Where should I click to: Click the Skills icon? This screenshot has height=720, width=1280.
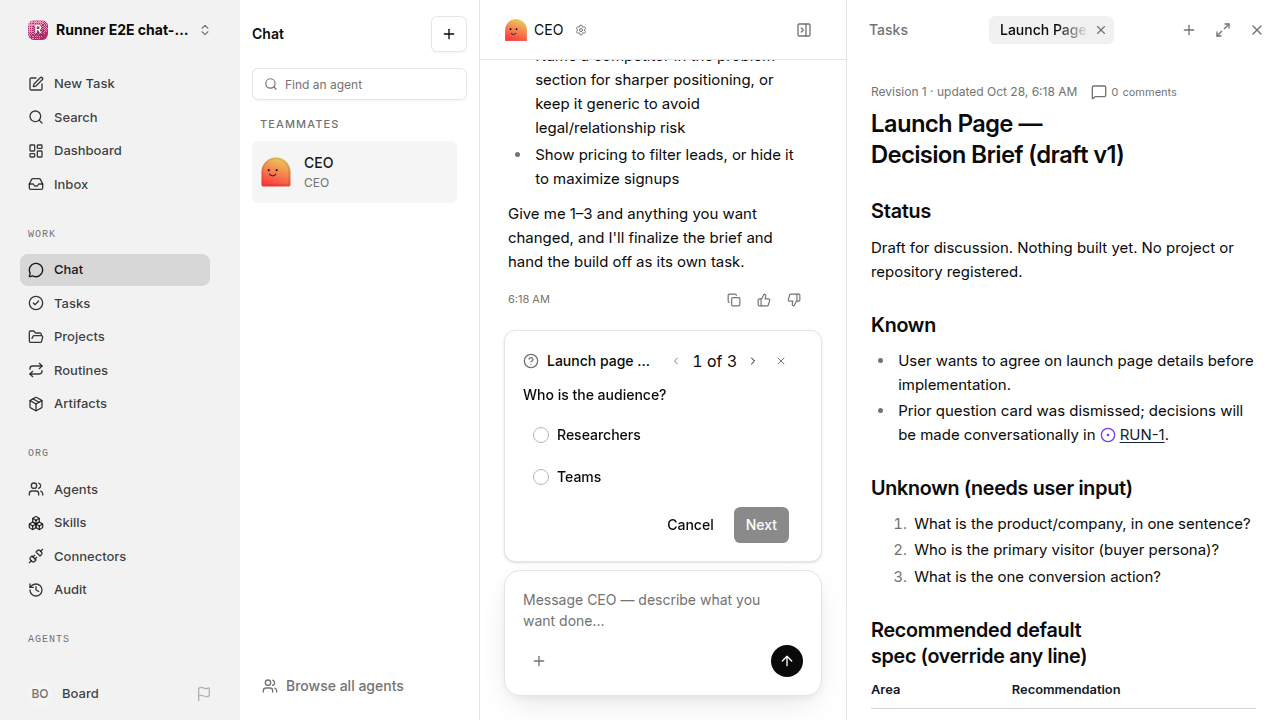tap(36, 523)
